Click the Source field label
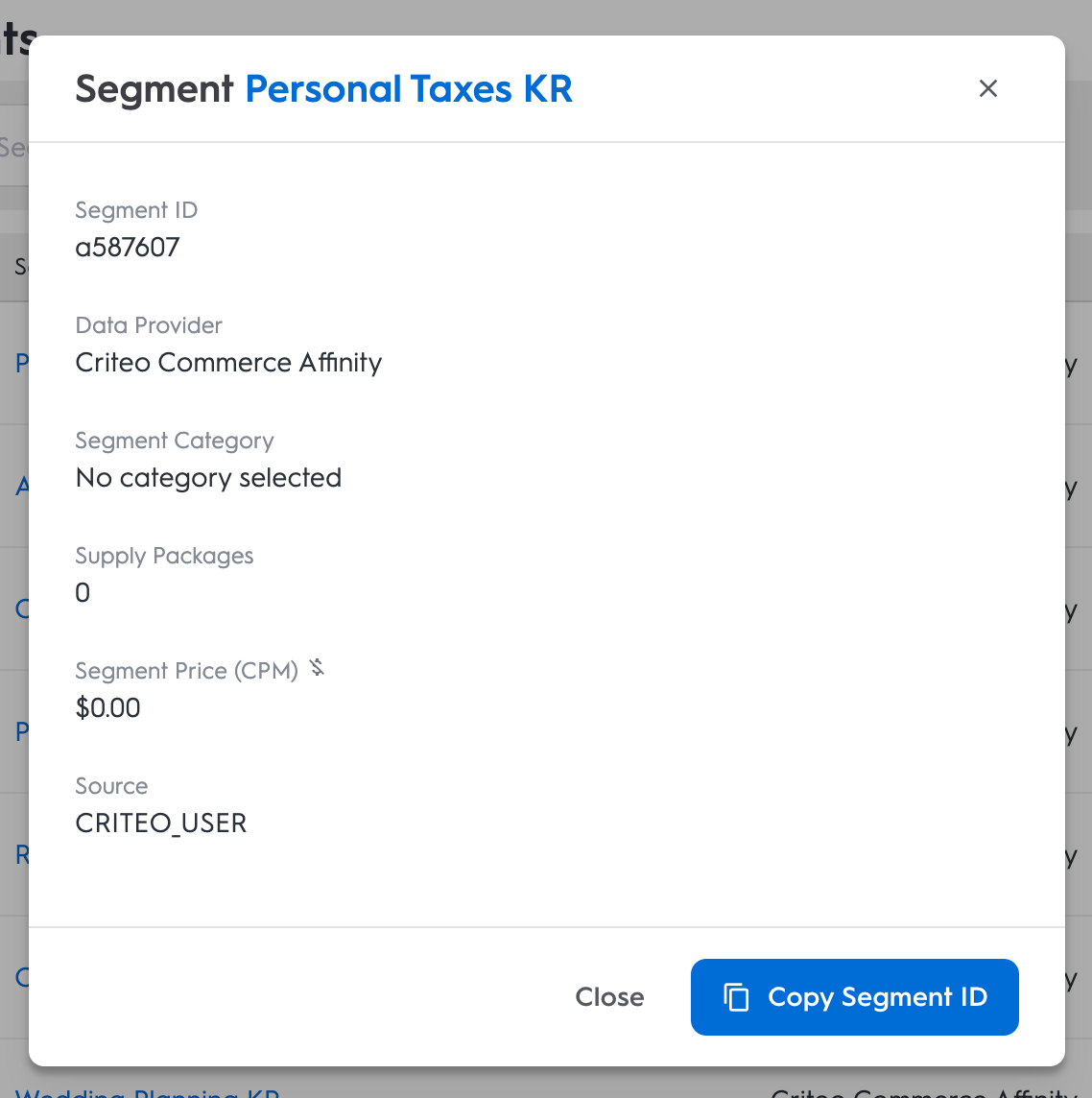 click(x=111, y=786)
